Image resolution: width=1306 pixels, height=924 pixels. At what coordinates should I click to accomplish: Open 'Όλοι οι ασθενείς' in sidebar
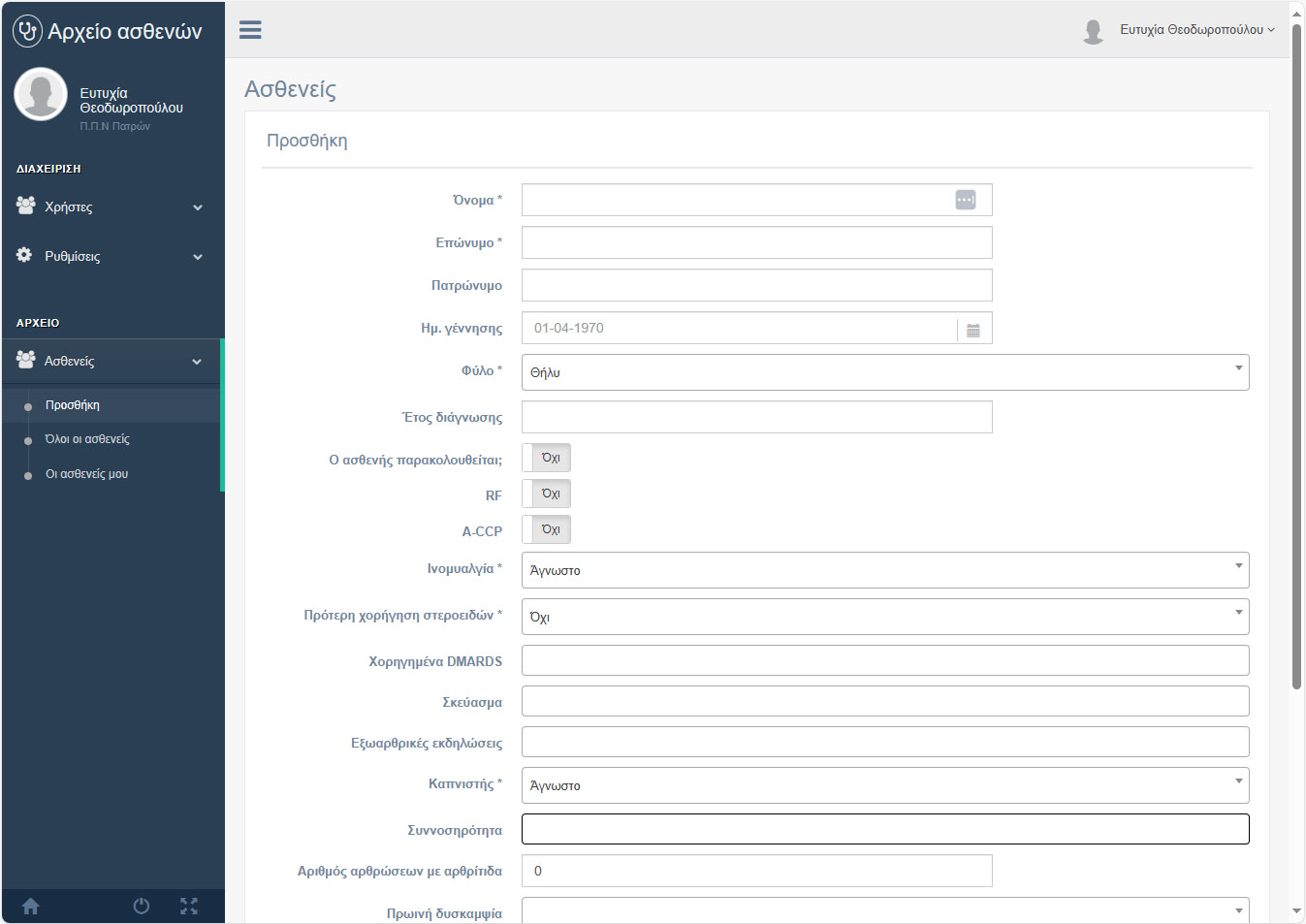click(87, 439)
